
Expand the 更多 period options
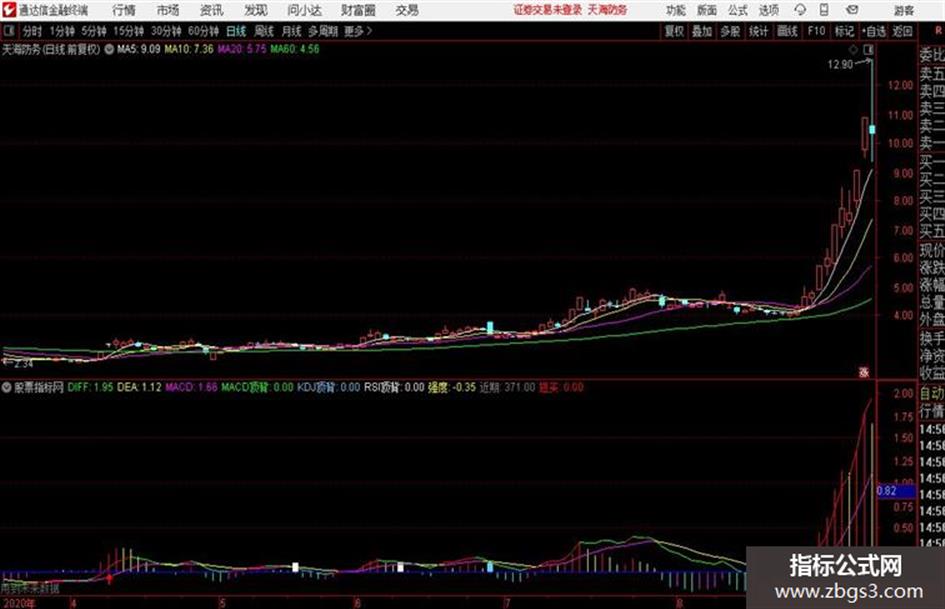(358, 31)
